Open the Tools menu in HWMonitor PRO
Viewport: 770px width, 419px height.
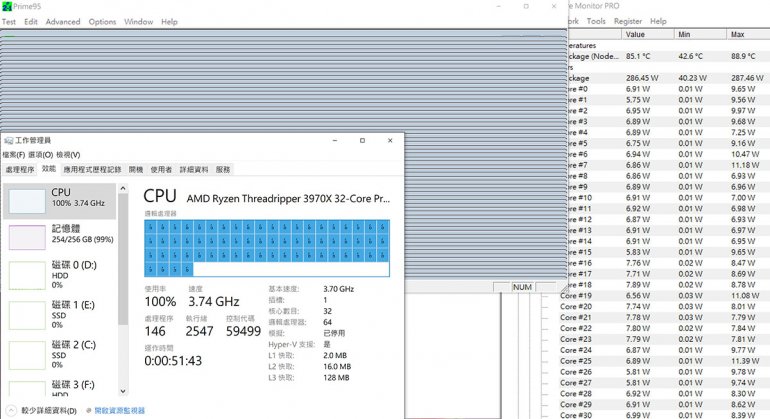point(596,21)
